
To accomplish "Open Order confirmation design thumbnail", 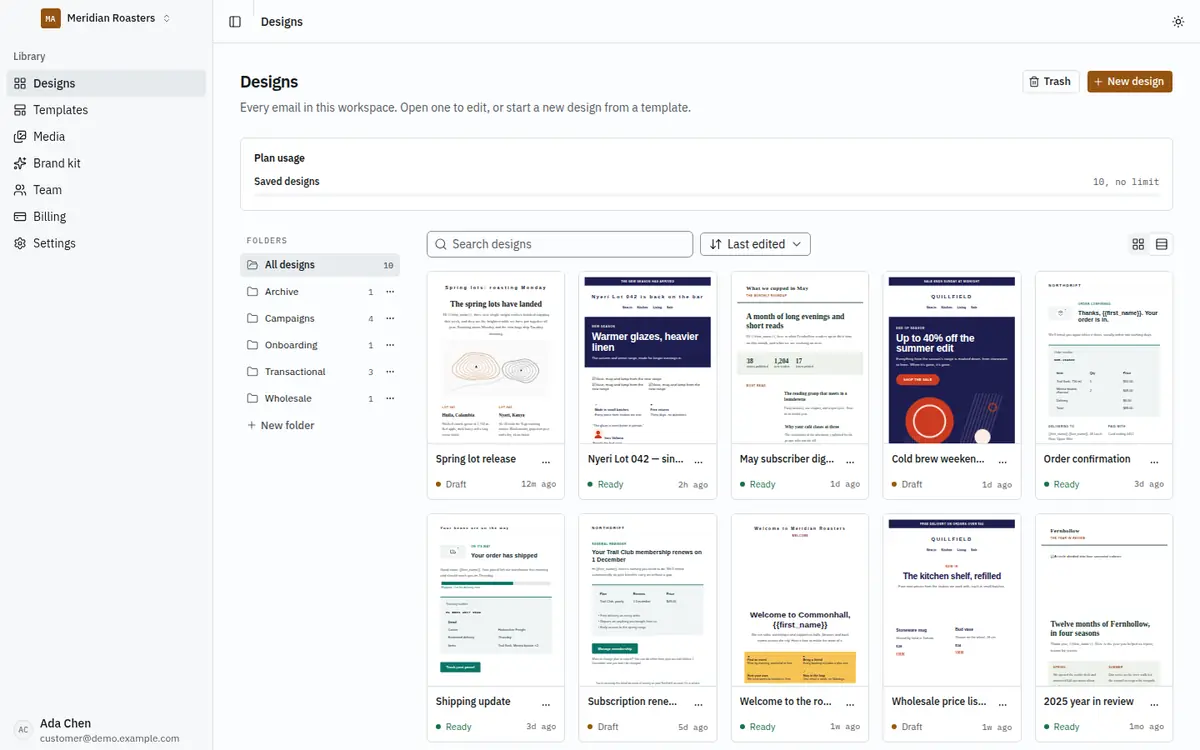I will point(1104,358).
